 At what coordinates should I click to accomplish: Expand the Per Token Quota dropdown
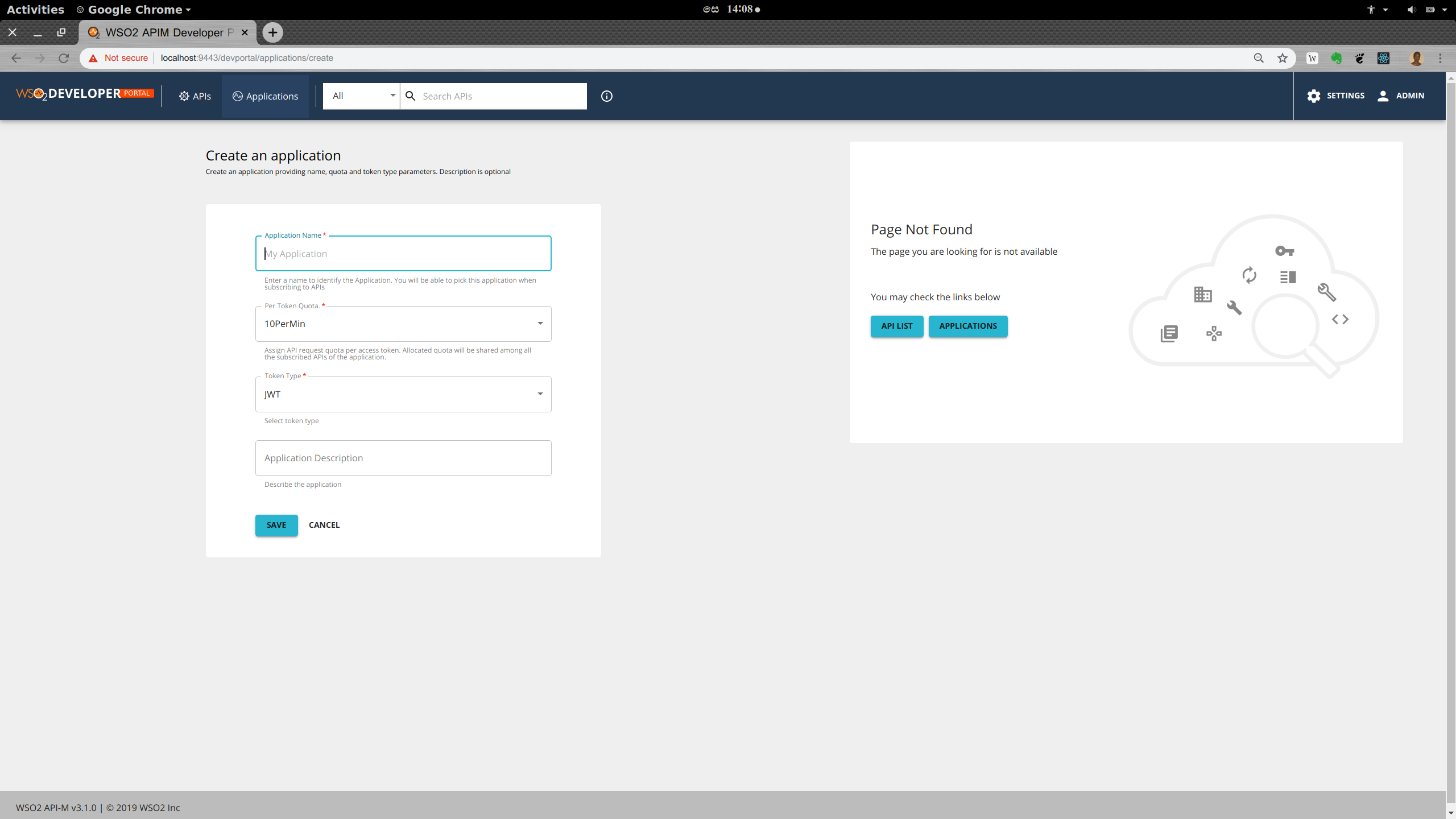tap(403, 324)
